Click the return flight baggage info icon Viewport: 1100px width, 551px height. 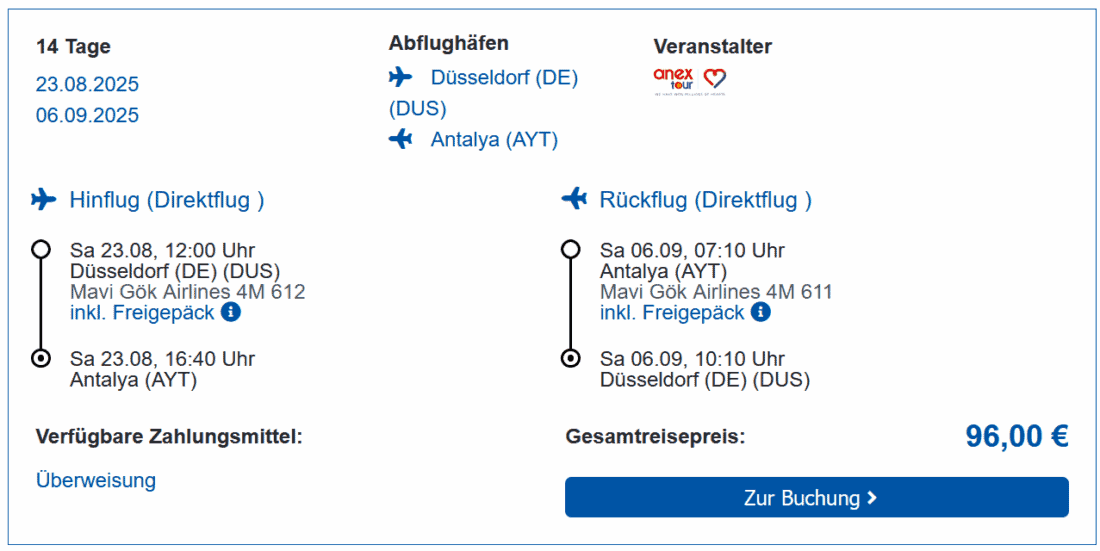coord(761,313)
